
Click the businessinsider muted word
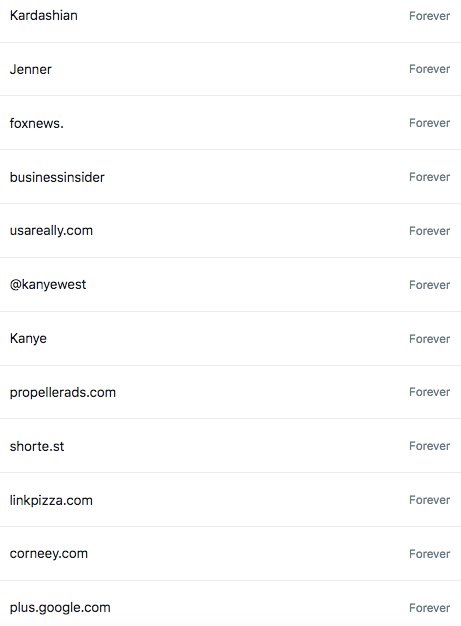click(230, 177)
